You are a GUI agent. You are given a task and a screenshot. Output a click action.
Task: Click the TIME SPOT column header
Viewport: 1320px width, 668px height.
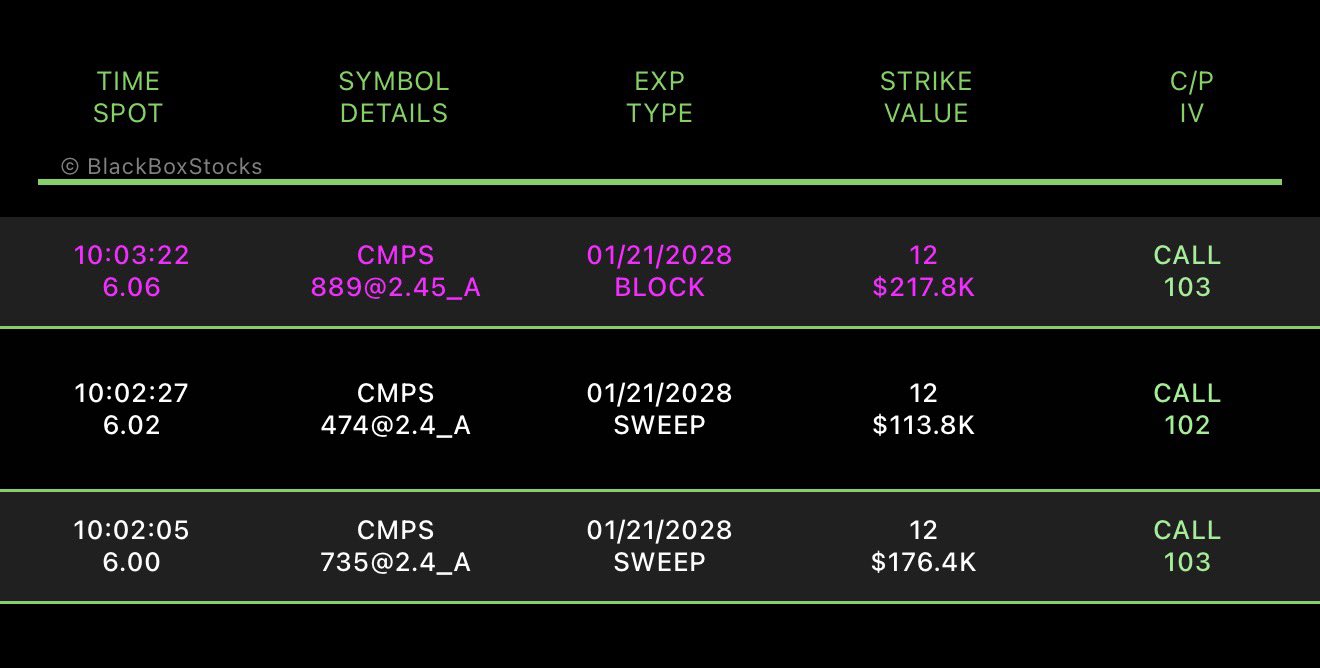128,97
